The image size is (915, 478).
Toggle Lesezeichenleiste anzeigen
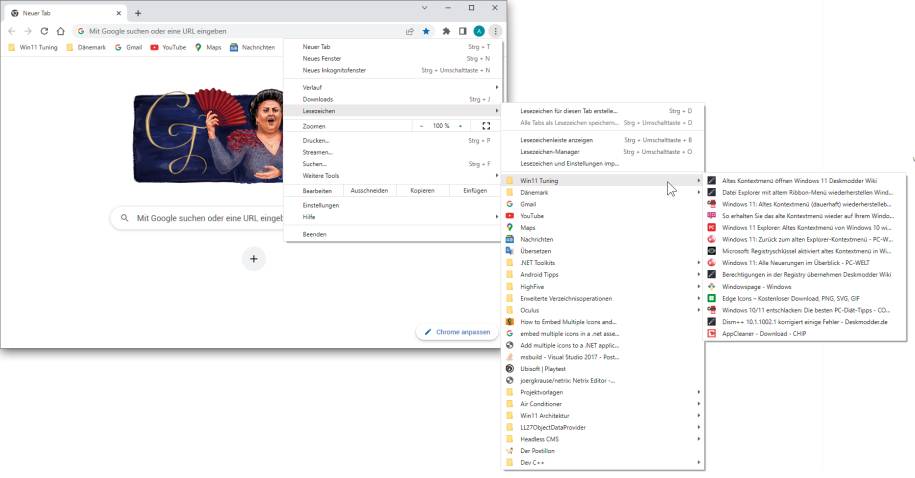(603, 140)
